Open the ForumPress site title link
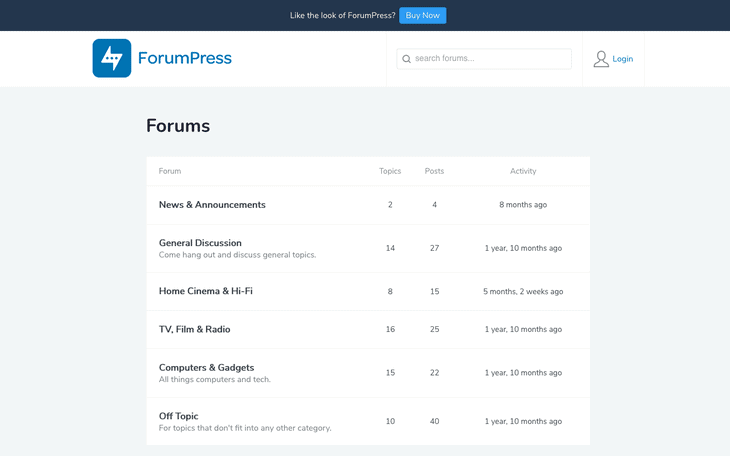 click(184, 58)
